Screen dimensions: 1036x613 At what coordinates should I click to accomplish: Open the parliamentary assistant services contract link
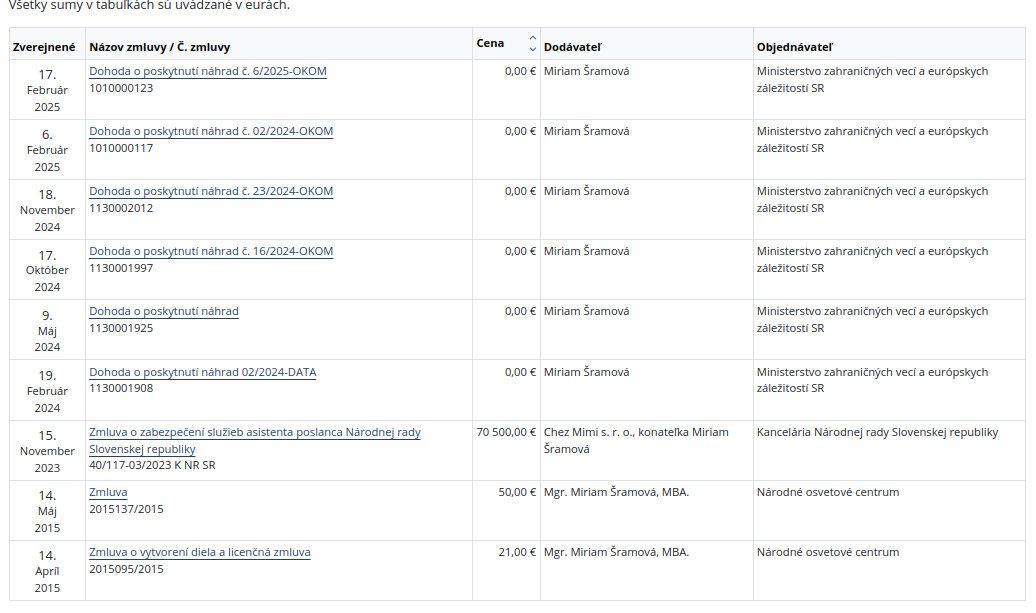[x=254, y=433]
